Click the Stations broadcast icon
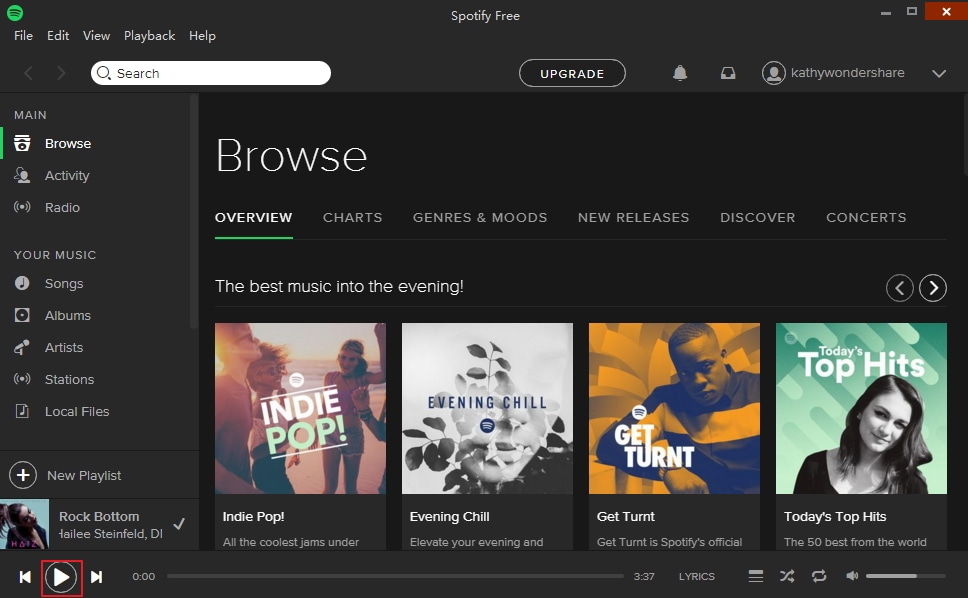The width and height of the screenshot is (968, 598). coord(22,379)
